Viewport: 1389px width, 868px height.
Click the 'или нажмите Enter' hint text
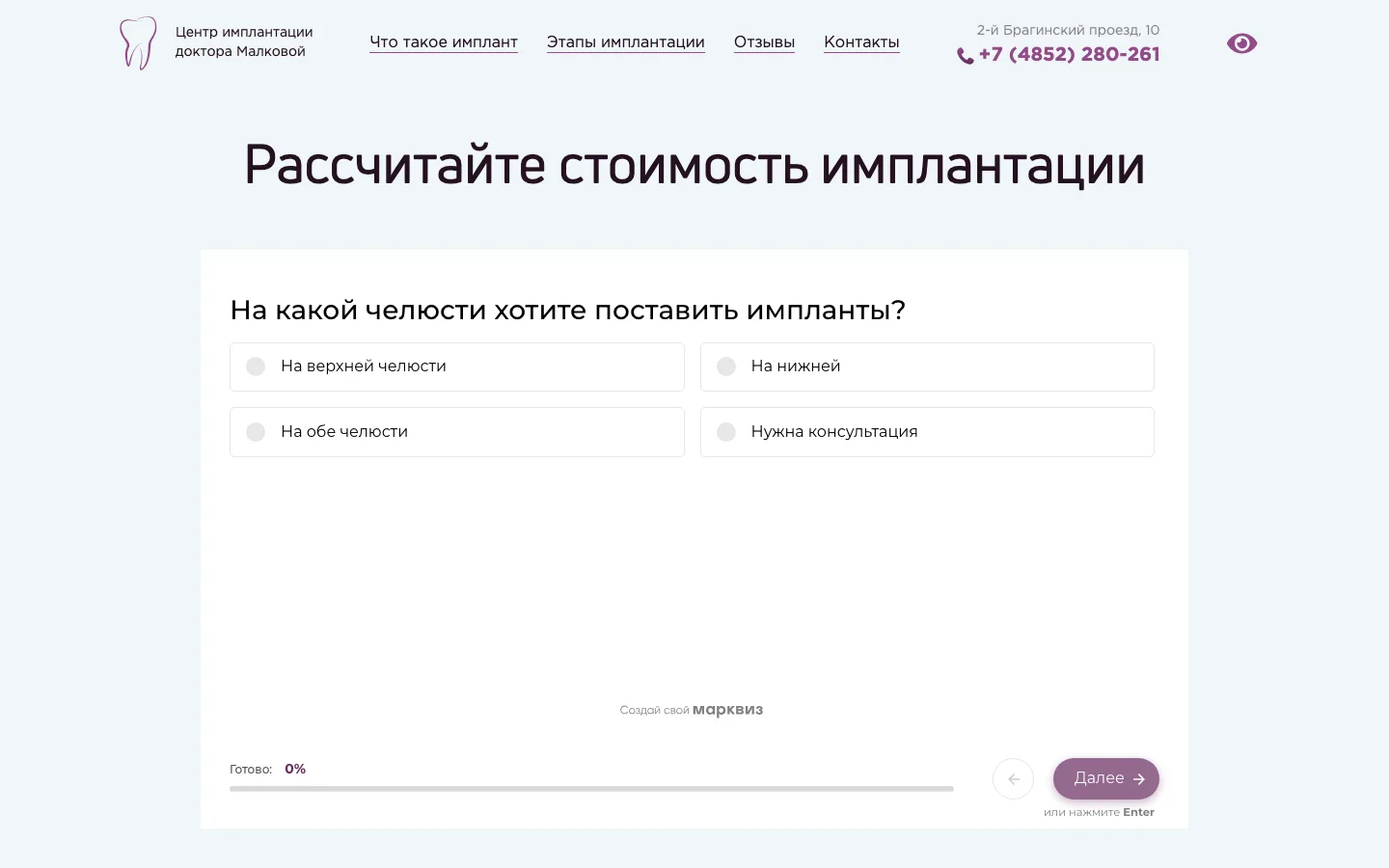[x=1099, y=812]
